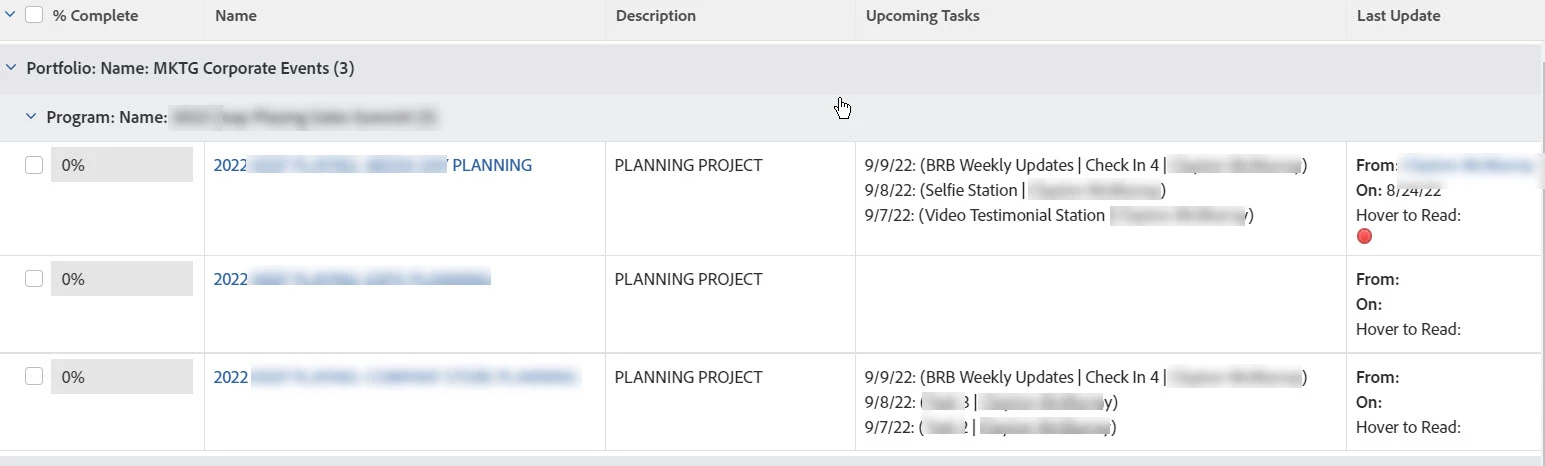Screen dimensions: 1545x466
Task: Click the Description column header
Action: tap(655, 16)
